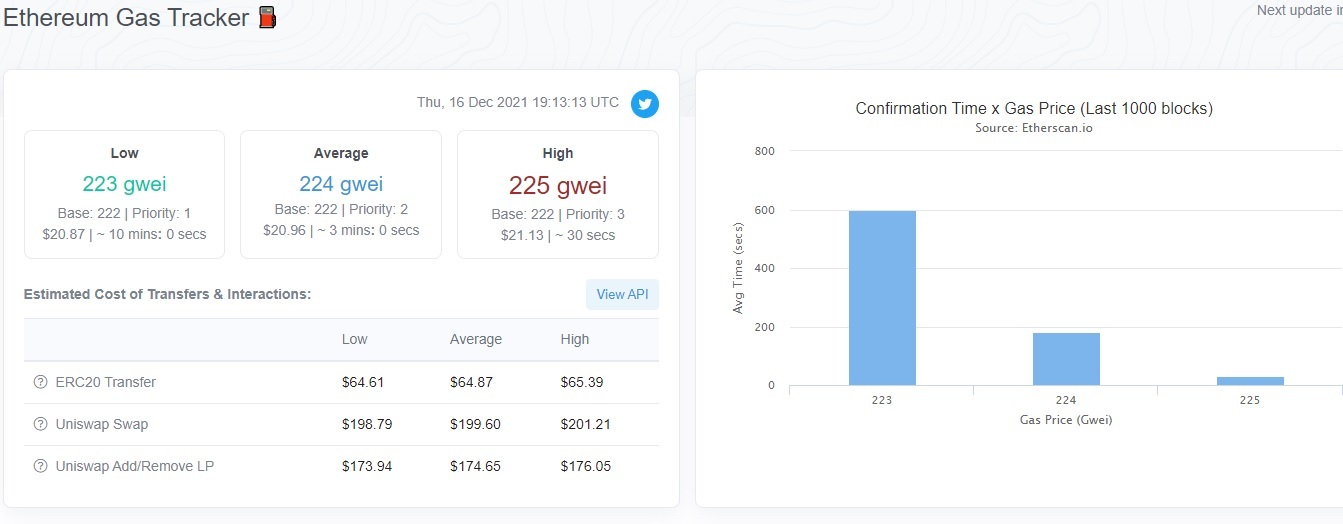Click help icon beside Uniswap Swap

(x=41, y=424)
